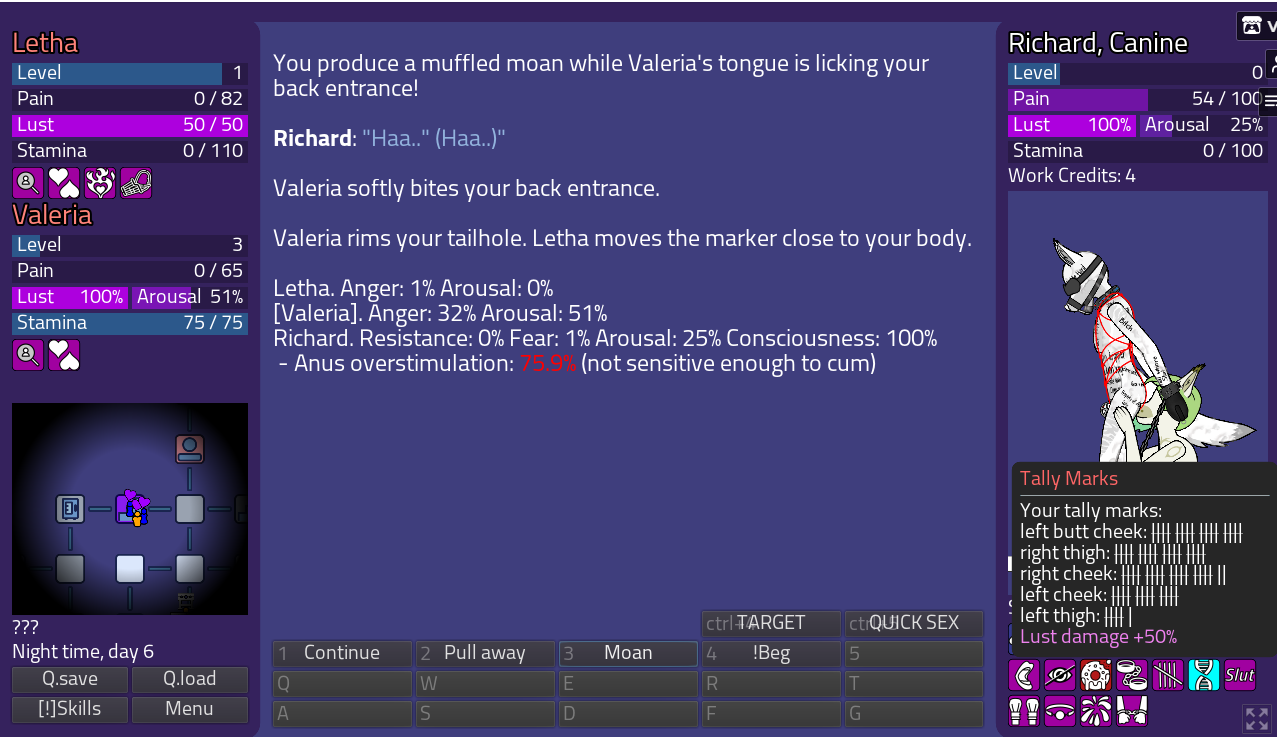Screen dimensions: 1277x737
Task: Click the Q.save quick save button
Action: (70, 679)
